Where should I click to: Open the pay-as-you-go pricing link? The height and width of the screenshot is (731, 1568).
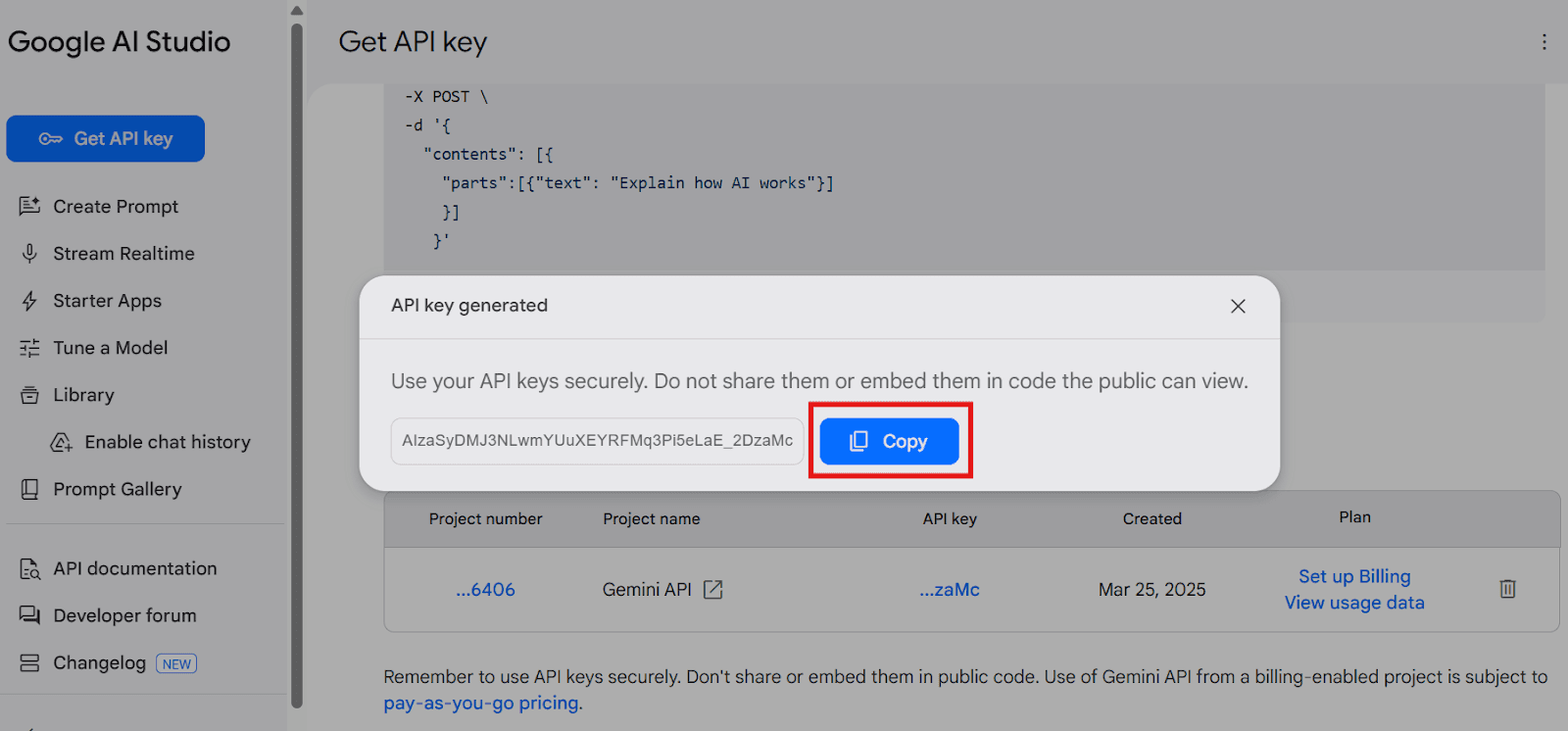pyautogui.click(x=481, y=704)
